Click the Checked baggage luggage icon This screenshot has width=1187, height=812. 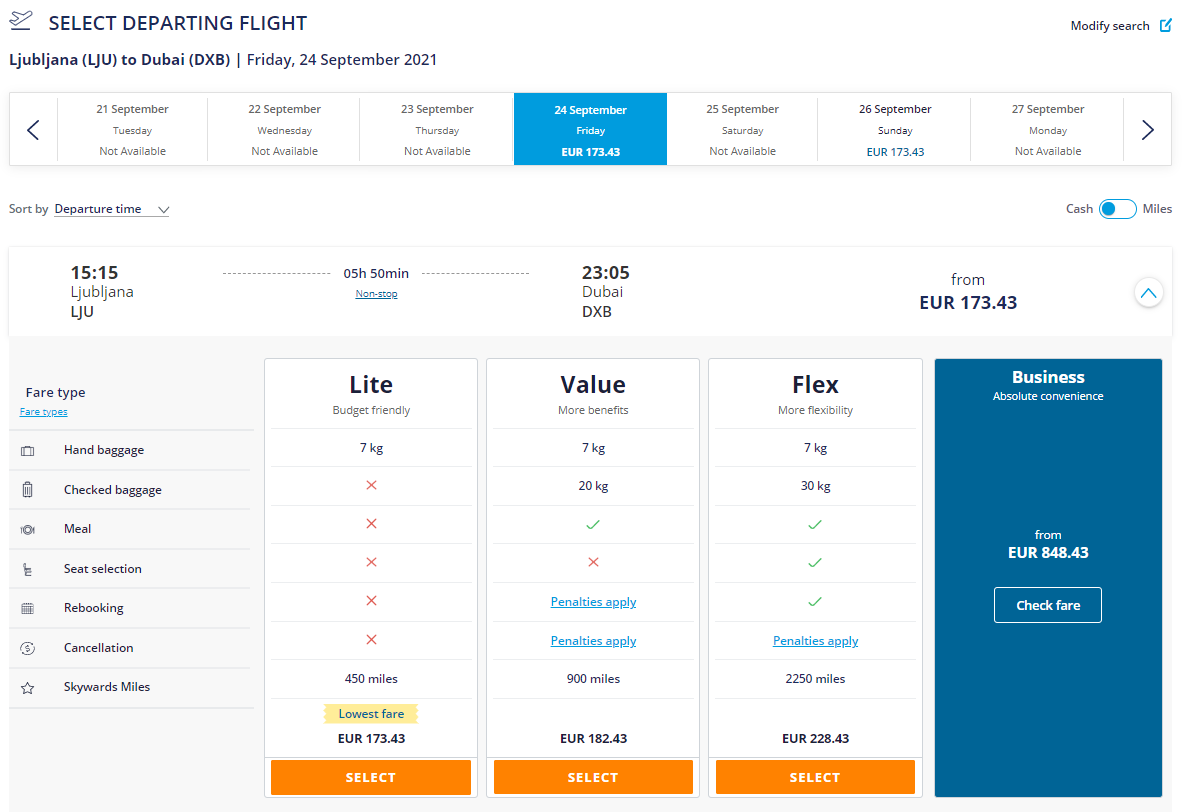pos(27,490)
